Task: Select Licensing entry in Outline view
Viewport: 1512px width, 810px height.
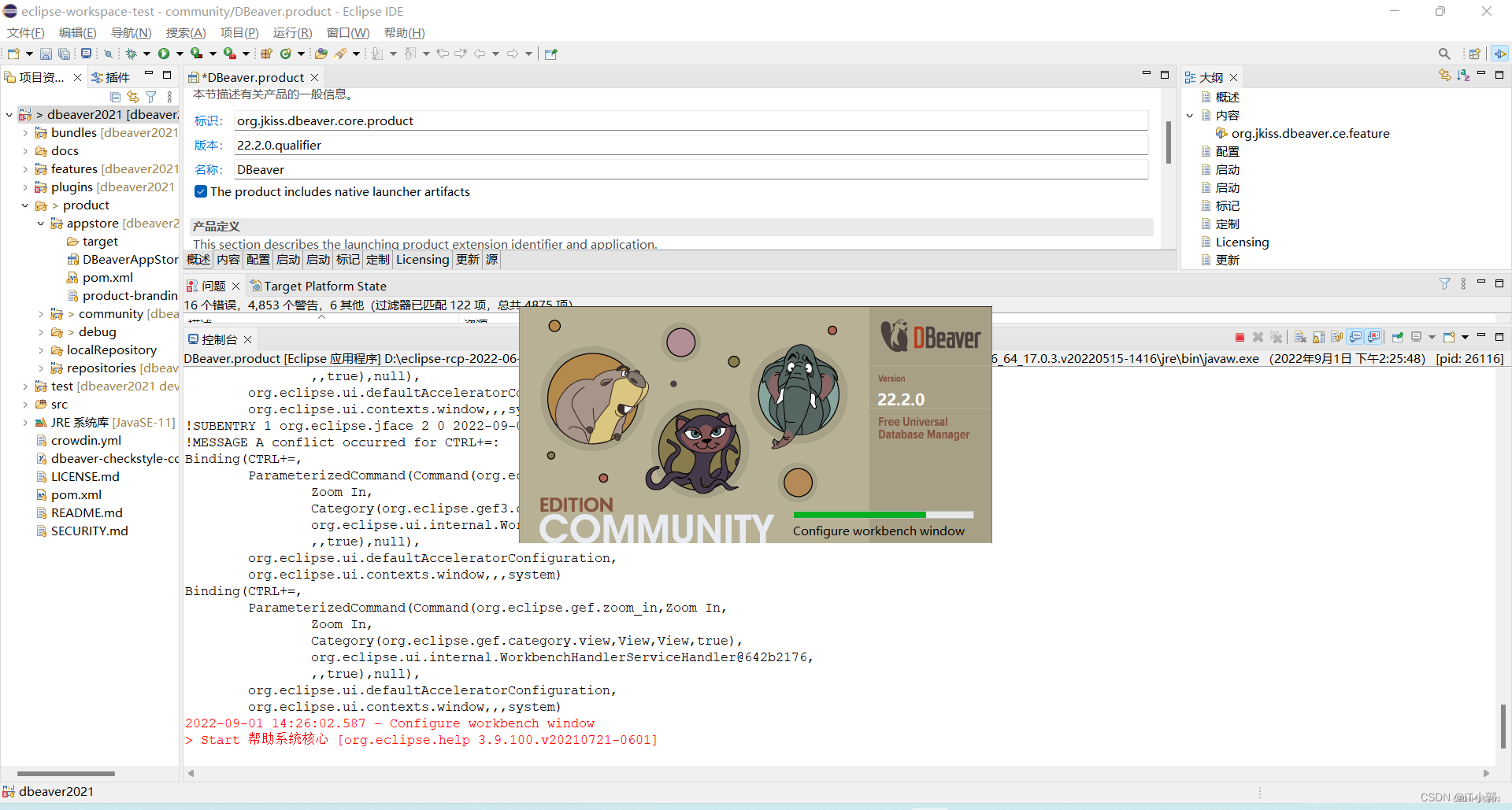Action: pyautogui.click(x=1242, y=242)
